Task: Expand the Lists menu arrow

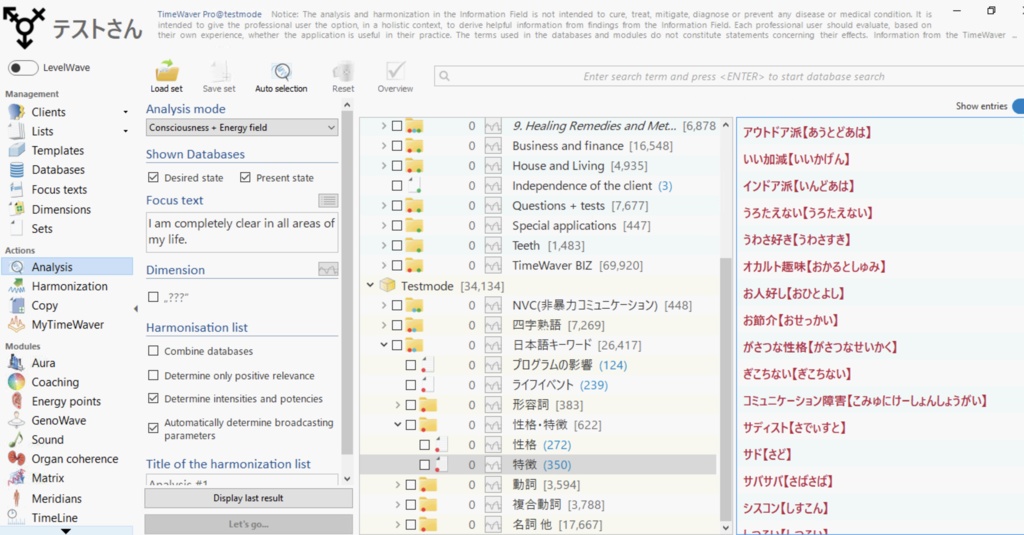Action: [x=125, y=131]
